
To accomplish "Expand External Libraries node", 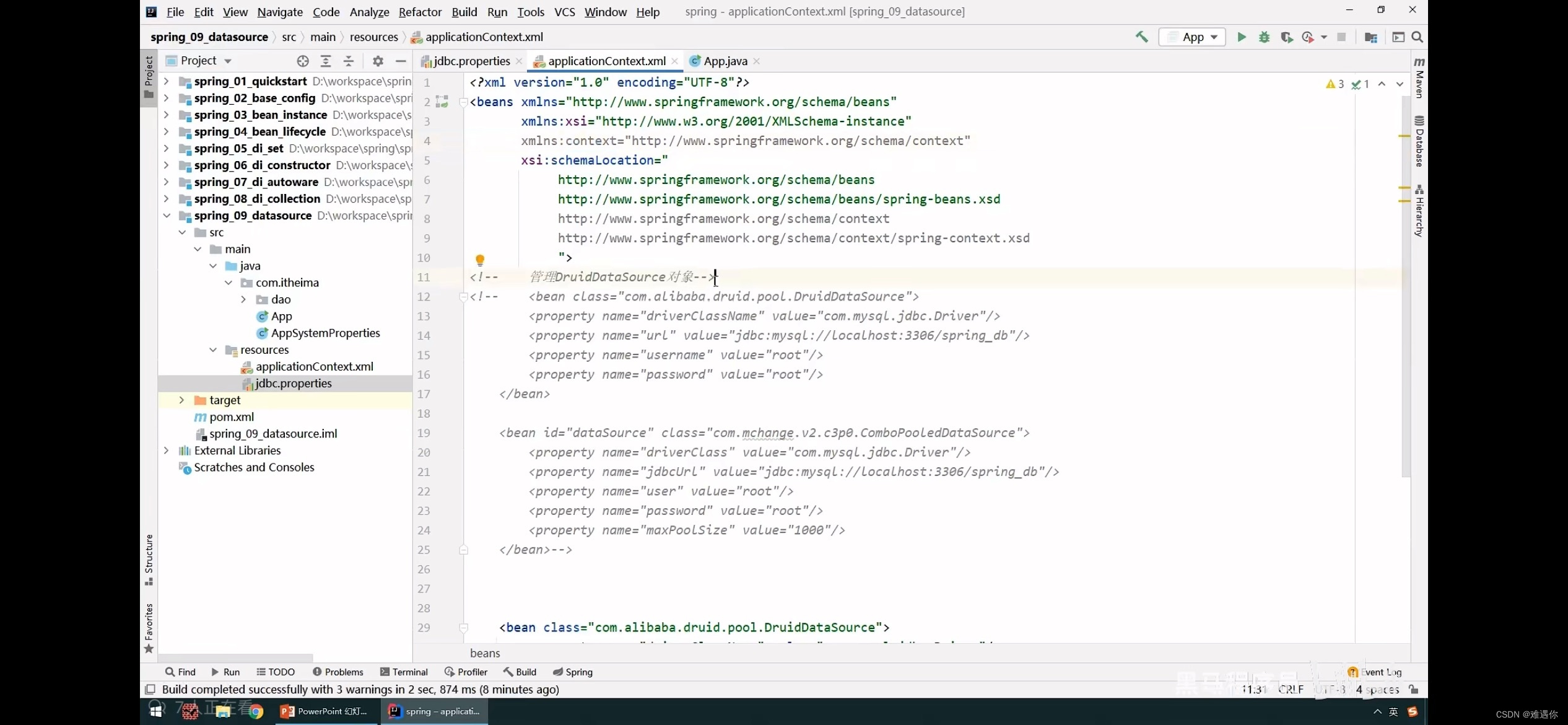I will [166, 450].
